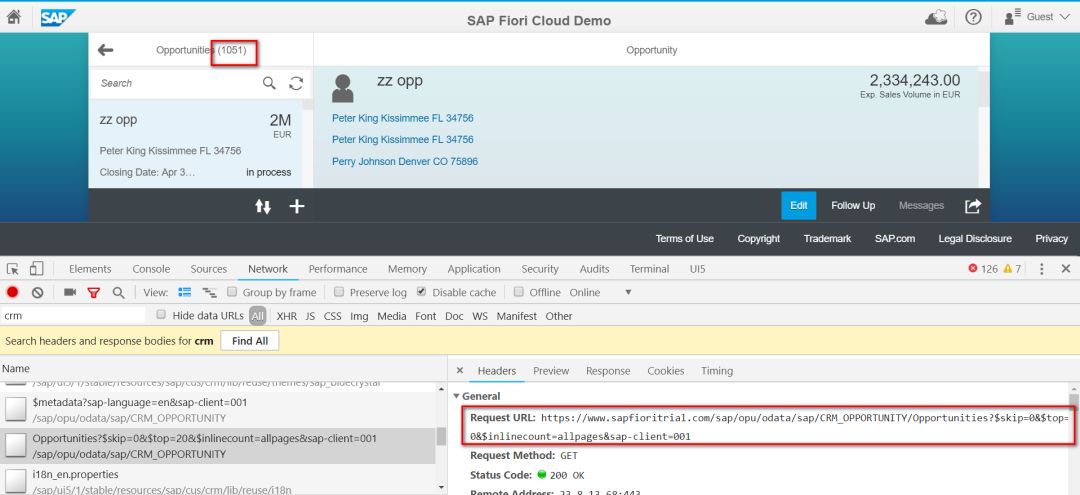1080x495 pixels.
Task: Refresh the opportunities list
Action: pos(296,83)
